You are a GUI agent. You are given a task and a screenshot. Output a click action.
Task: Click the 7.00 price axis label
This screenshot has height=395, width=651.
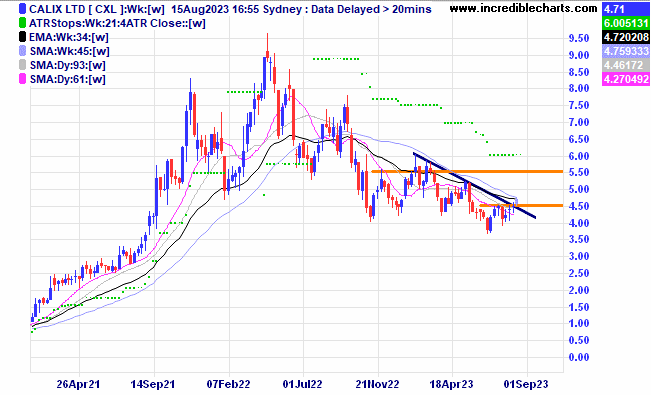[x=579, y=122]
